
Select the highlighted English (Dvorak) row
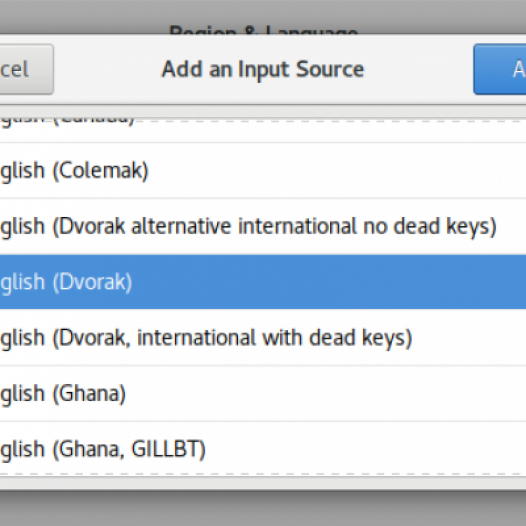pyautogui.click(x=263, y=282)
